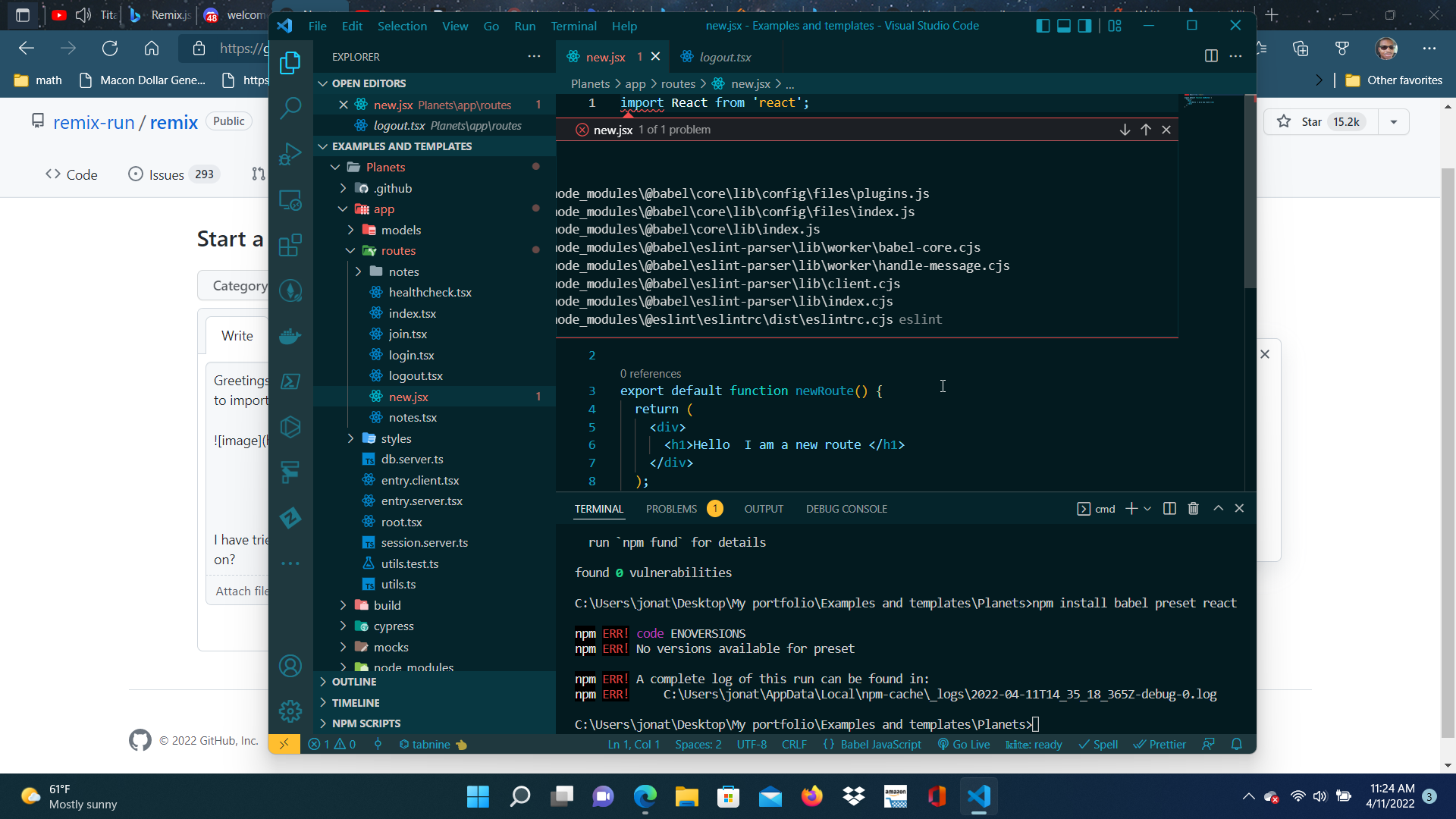Kill terminal with trash icon
Viewport: 1456px width, 819px height.
point(1193,508)
